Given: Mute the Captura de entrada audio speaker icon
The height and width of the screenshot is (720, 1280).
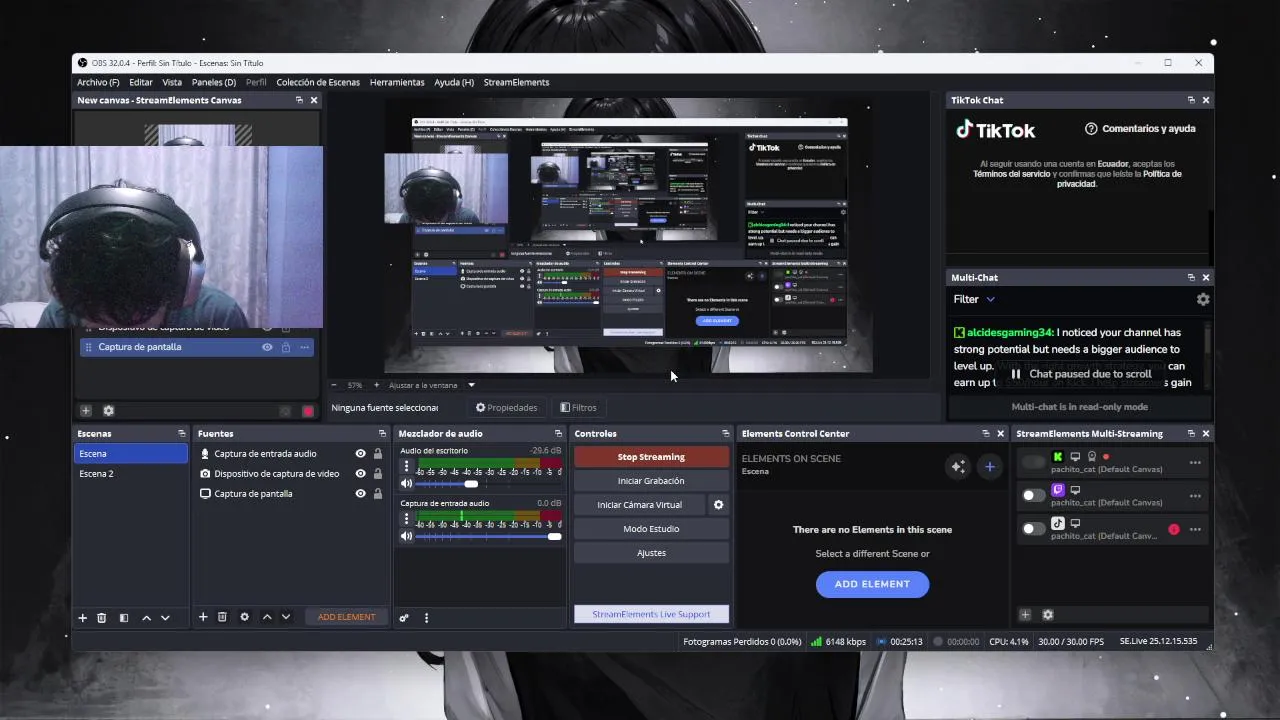Looking at the screenshot, I should (x=406, y=536).
